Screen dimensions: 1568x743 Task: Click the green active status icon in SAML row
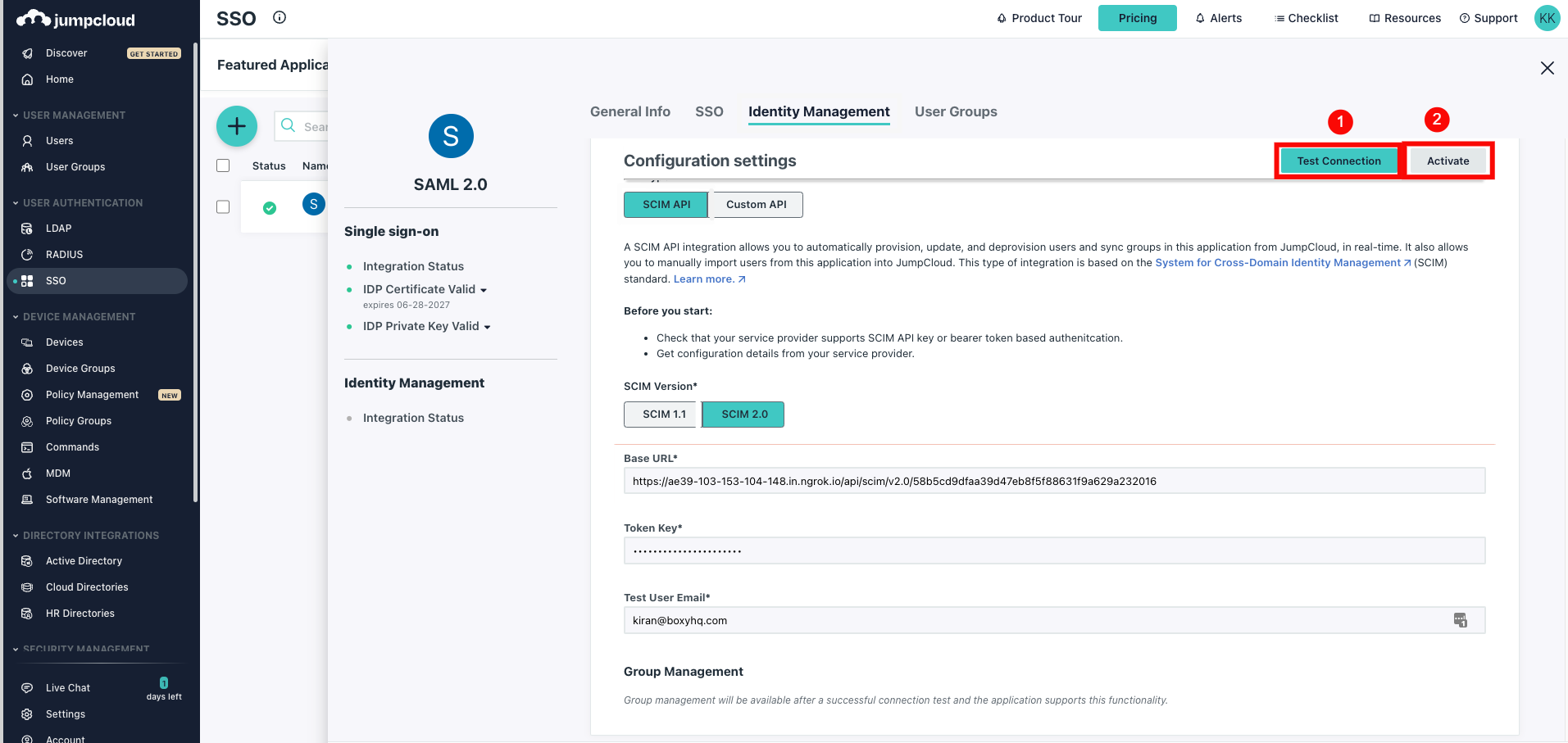click(x=270, y=208)
